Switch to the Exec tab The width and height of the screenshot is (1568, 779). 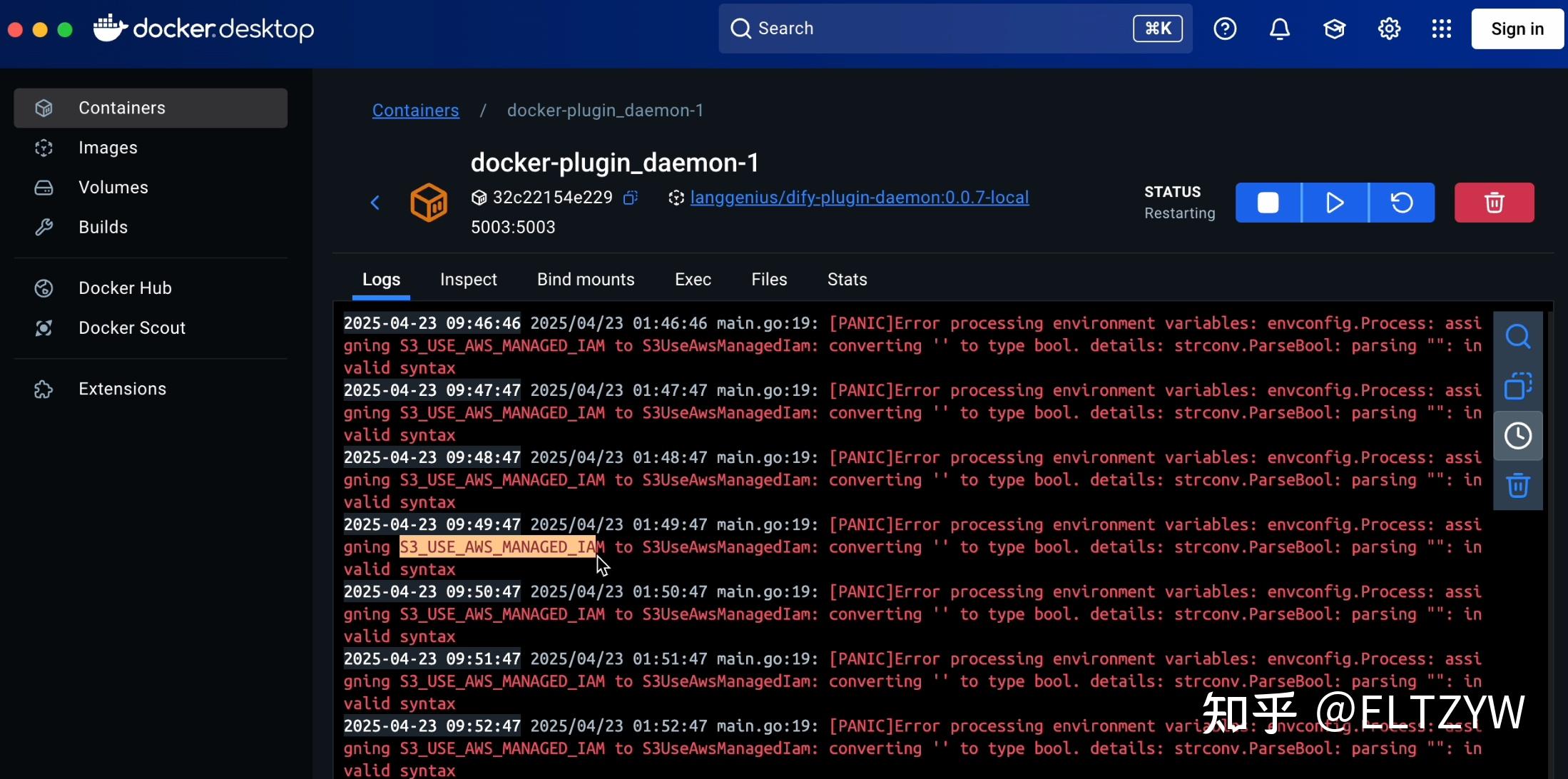pyautogui.click(x=693, y=280)
